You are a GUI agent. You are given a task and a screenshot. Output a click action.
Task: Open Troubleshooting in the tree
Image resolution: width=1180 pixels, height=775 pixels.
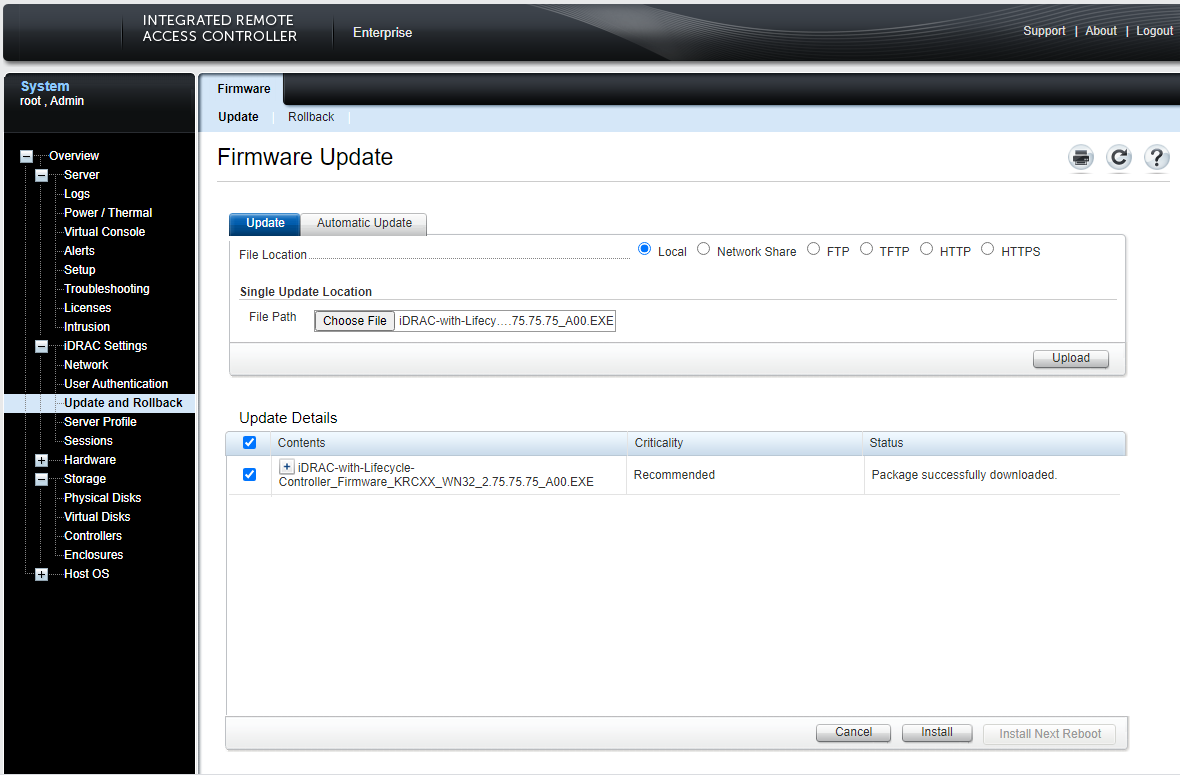point(107,289)
